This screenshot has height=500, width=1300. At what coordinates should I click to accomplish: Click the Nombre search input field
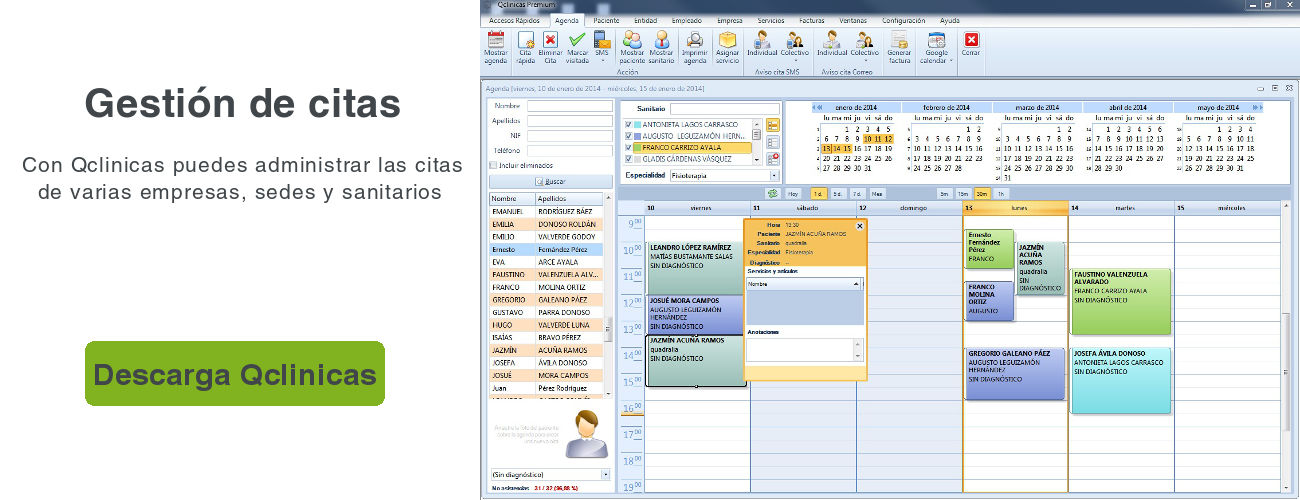point(568,106)
